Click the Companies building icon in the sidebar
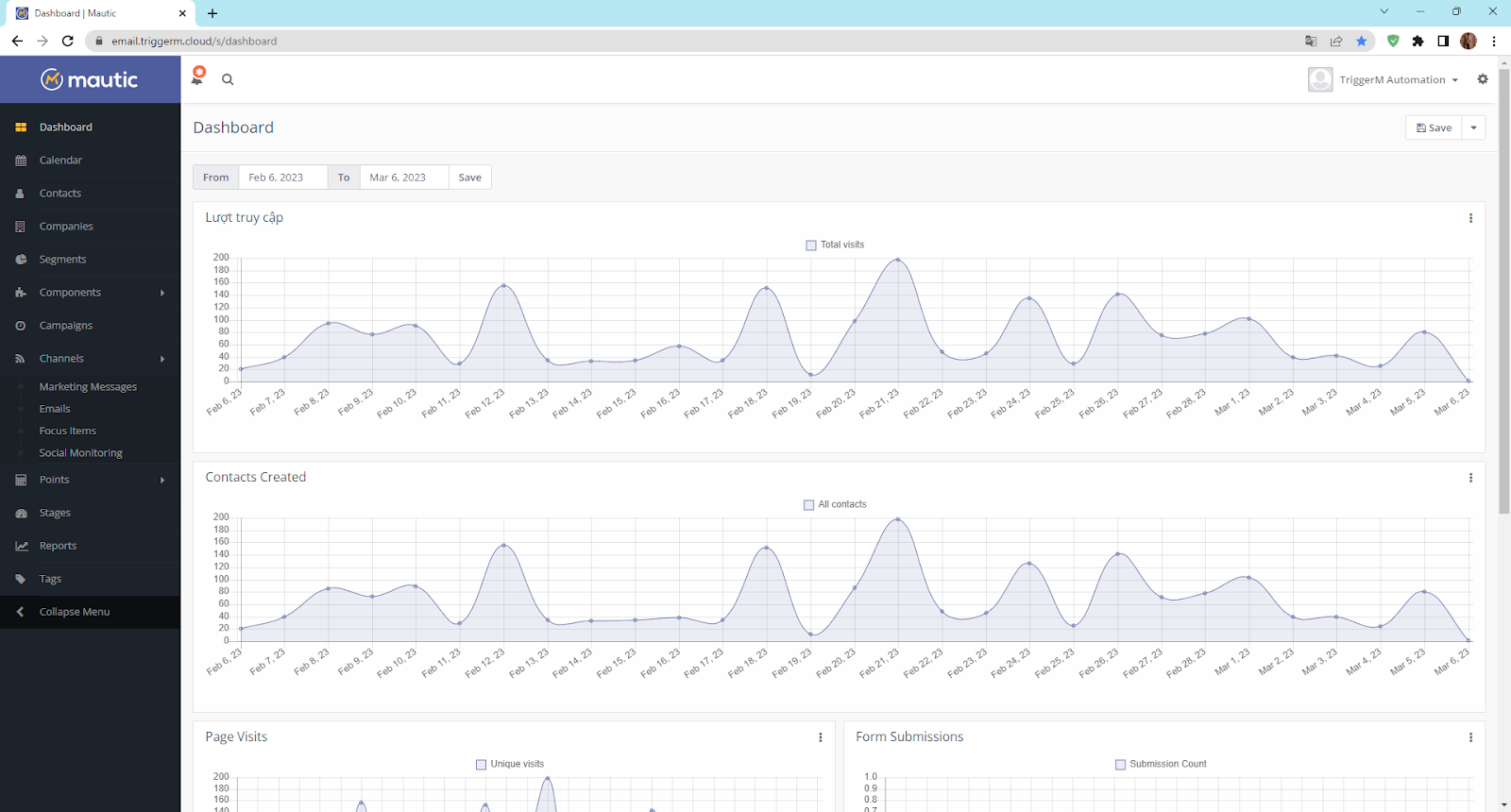 click(21, 227)
